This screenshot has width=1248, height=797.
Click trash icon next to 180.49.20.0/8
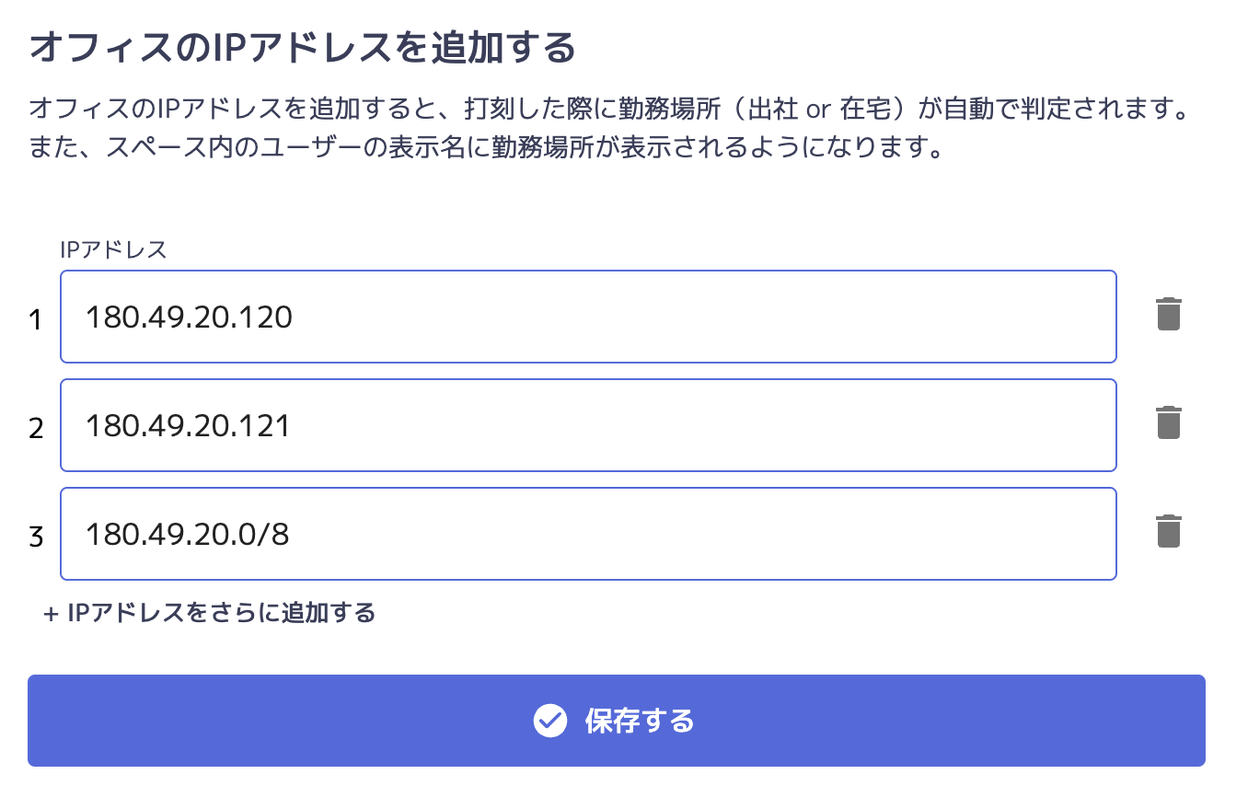pyautogui.click(x=1168, y=531)
